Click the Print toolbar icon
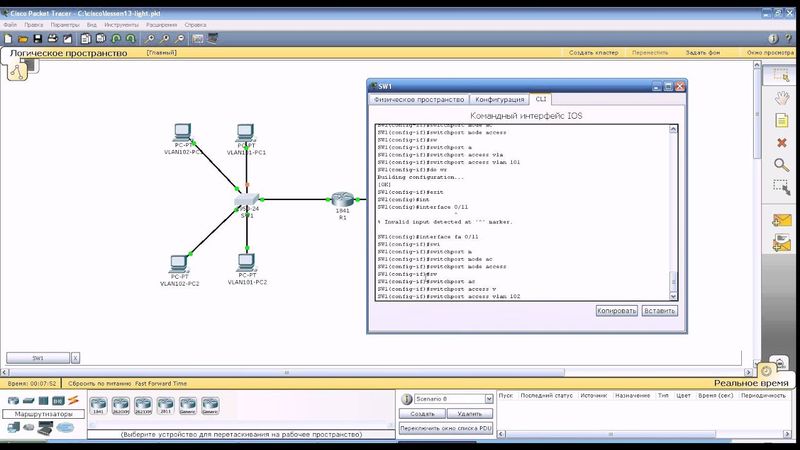 point(53,38)
